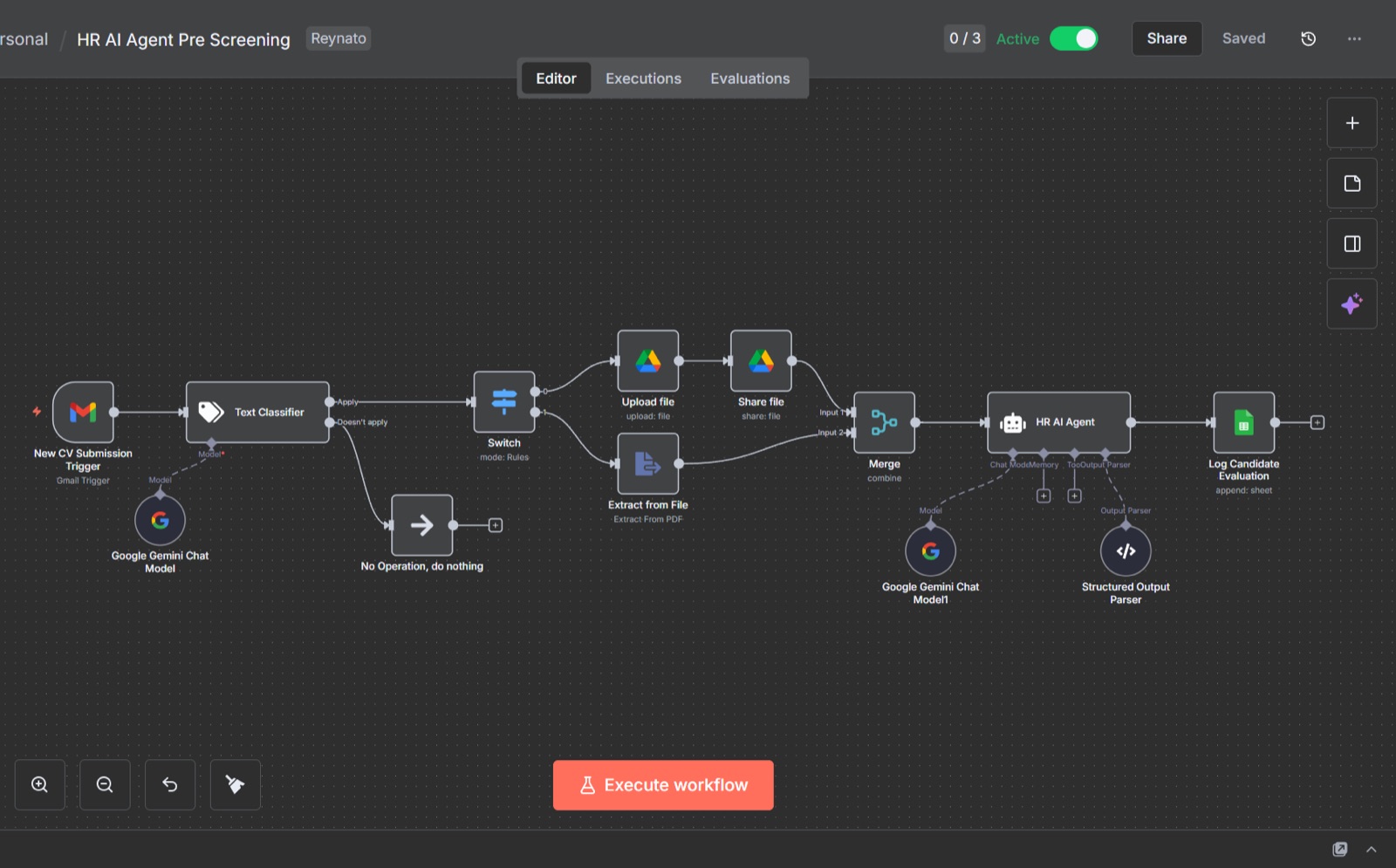Viewport: 1396px width, 868px height.
Task: Tidy up the workflow nodes
Action: click(236, 784)
